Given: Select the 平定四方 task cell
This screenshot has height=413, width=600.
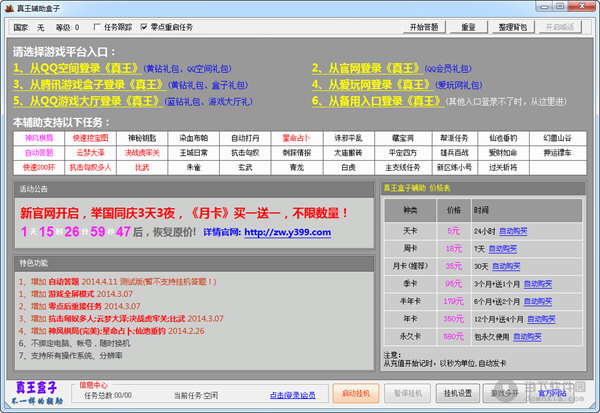Looking at the screenshot, I should 403,153.
